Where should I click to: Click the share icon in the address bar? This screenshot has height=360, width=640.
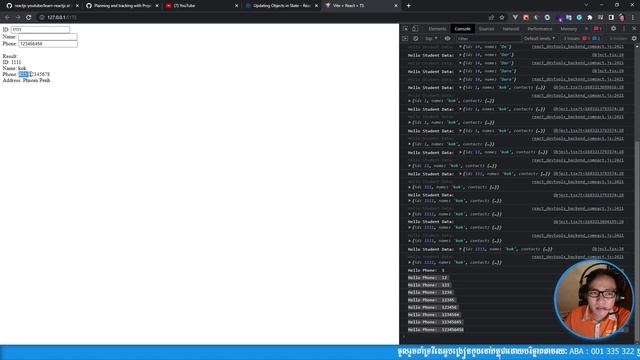click(491, 17)
